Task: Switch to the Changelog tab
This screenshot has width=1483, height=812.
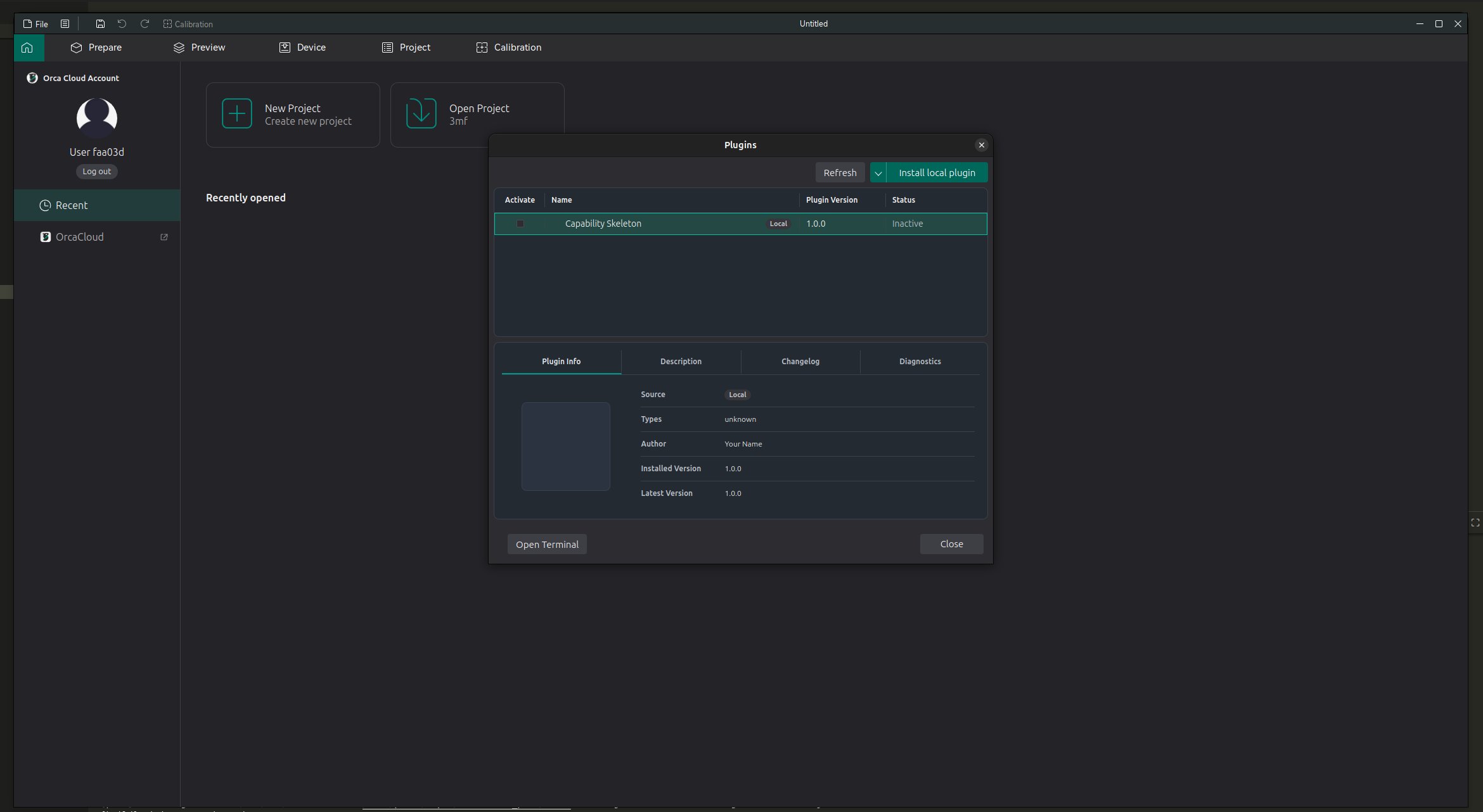Action: (x=800, y=362)
